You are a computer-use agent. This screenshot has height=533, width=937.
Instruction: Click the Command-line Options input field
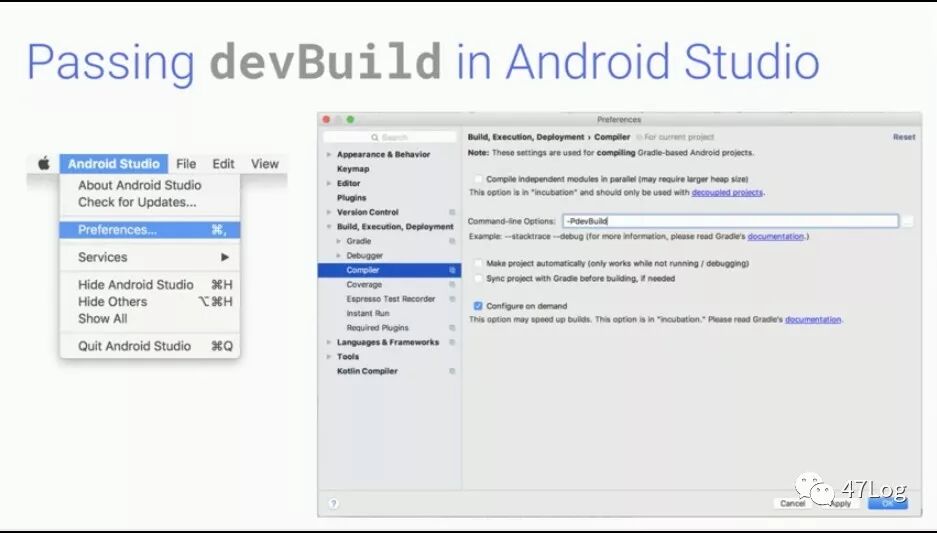[x=730, y=221]
